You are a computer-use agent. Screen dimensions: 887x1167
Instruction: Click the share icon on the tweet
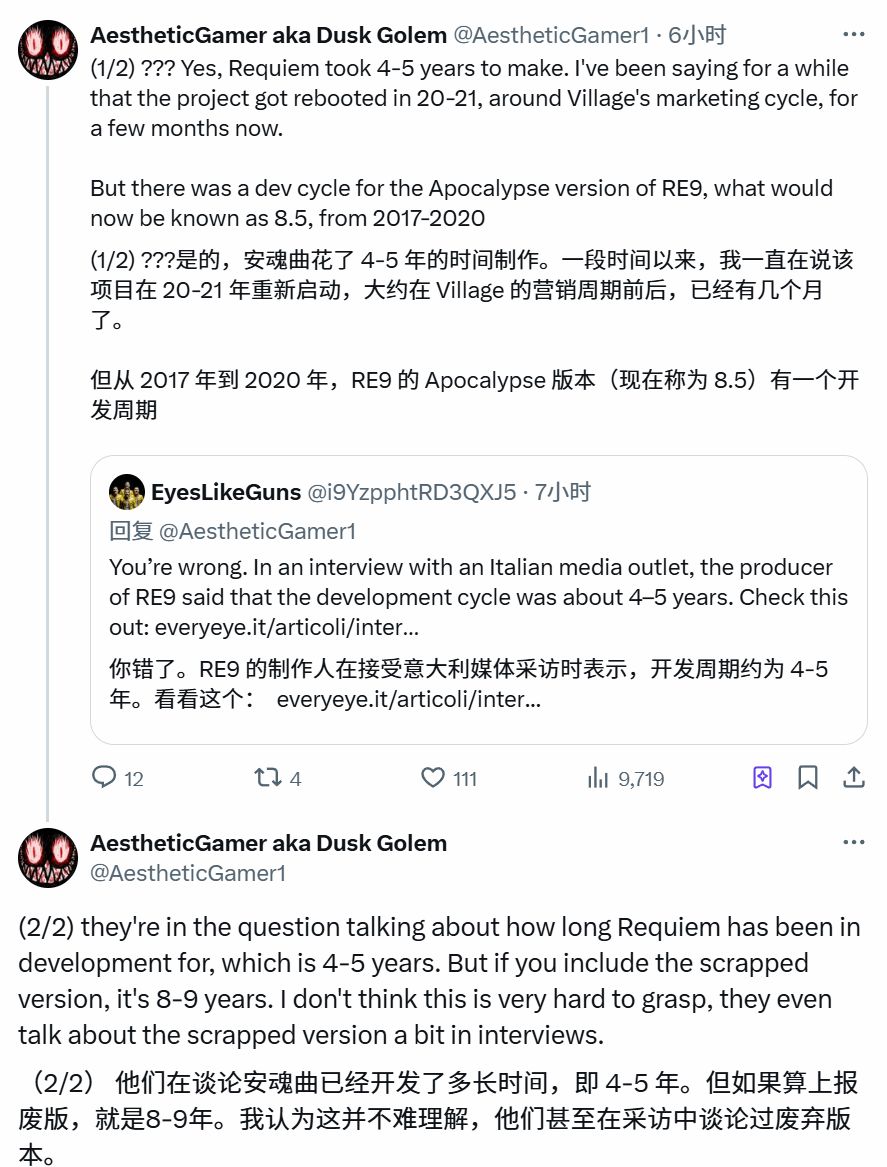(x=854, y=777)
